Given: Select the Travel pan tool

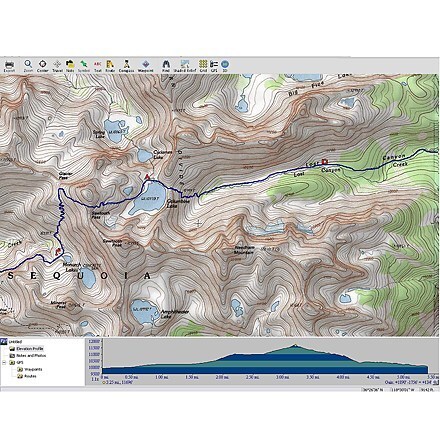Looking at the screenshot, I should pos(57,66).
